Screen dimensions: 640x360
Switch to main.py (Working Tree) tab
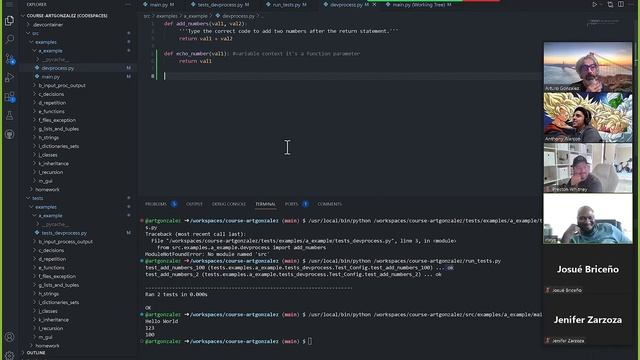click(418, 4)
